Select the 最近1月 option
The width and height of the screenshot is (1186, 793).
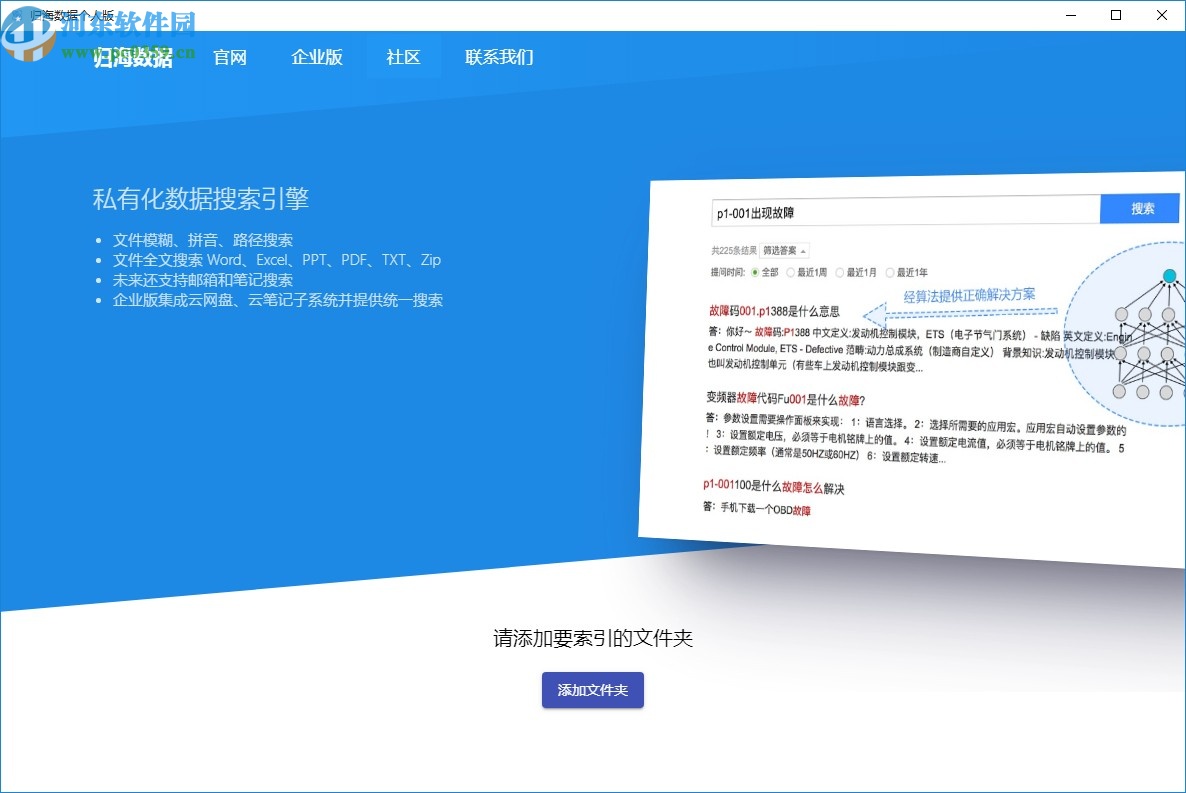click(860, 270)
